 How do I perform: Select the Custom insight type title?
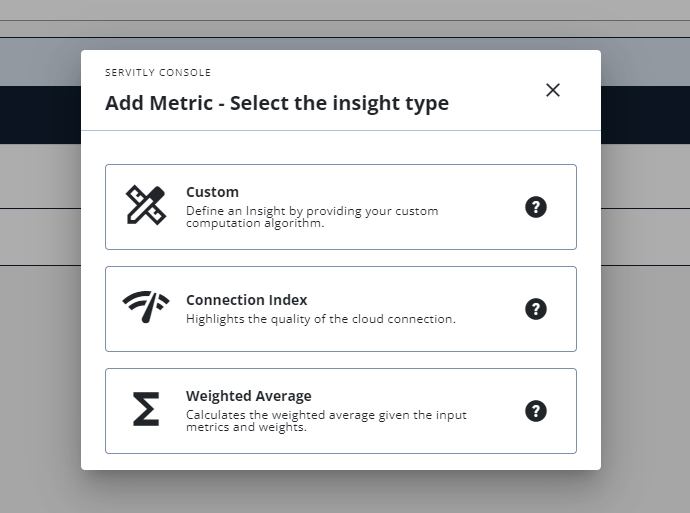point(212,192)
